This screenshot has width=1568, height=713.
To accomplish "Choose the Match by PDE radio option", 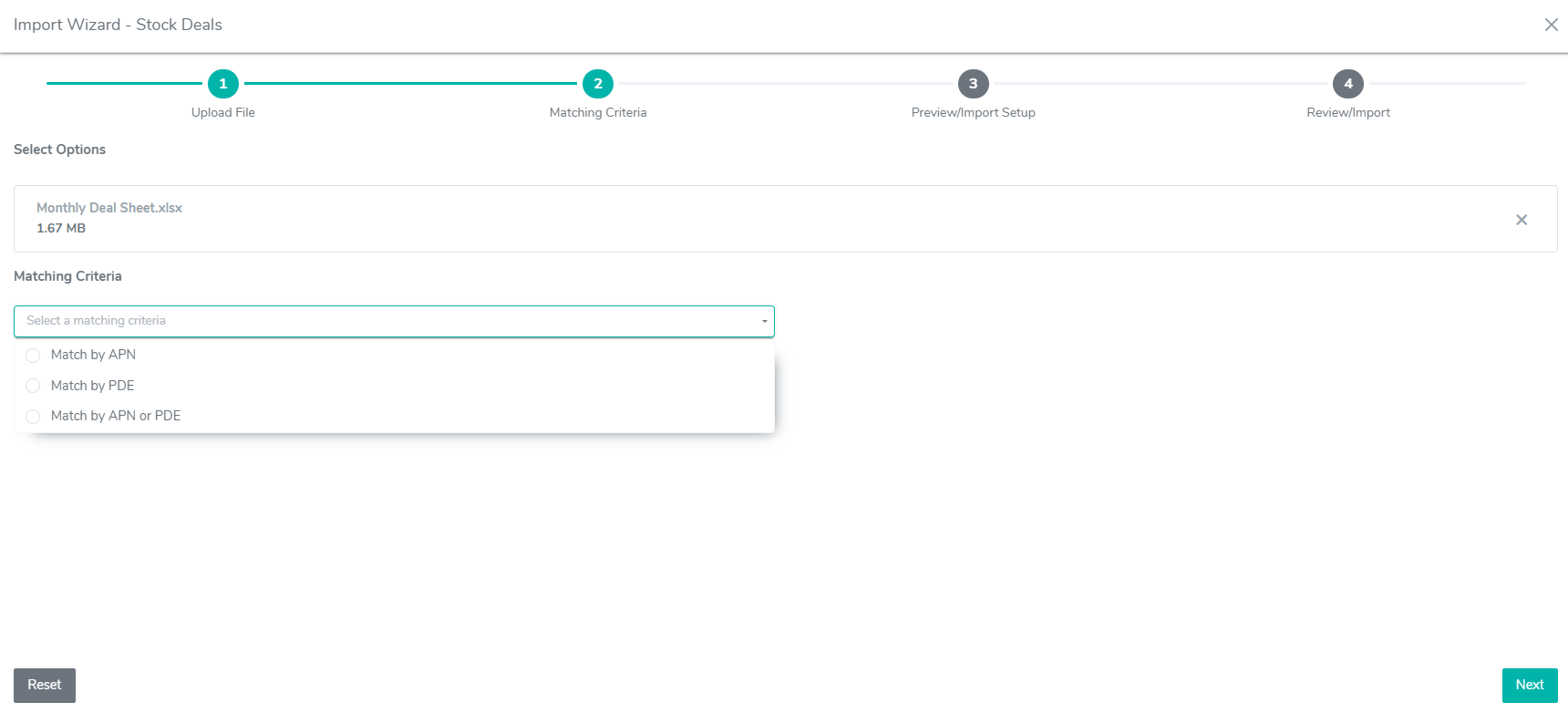I will click(x=34, y=386).
